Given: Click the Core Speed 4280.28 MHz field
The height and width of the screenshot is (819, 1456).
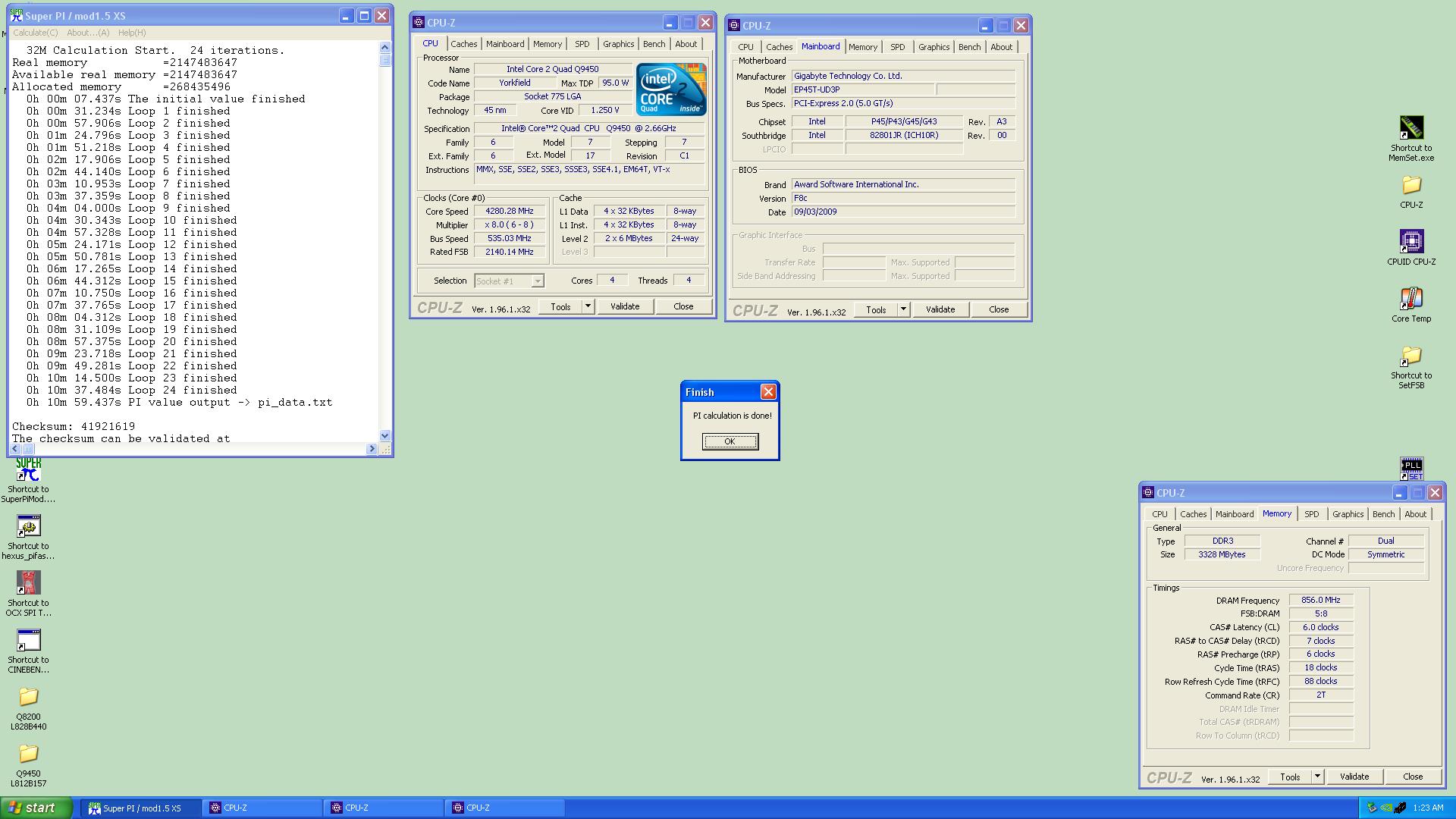Looking at the screenshot, I should click(x=510, y=212).
